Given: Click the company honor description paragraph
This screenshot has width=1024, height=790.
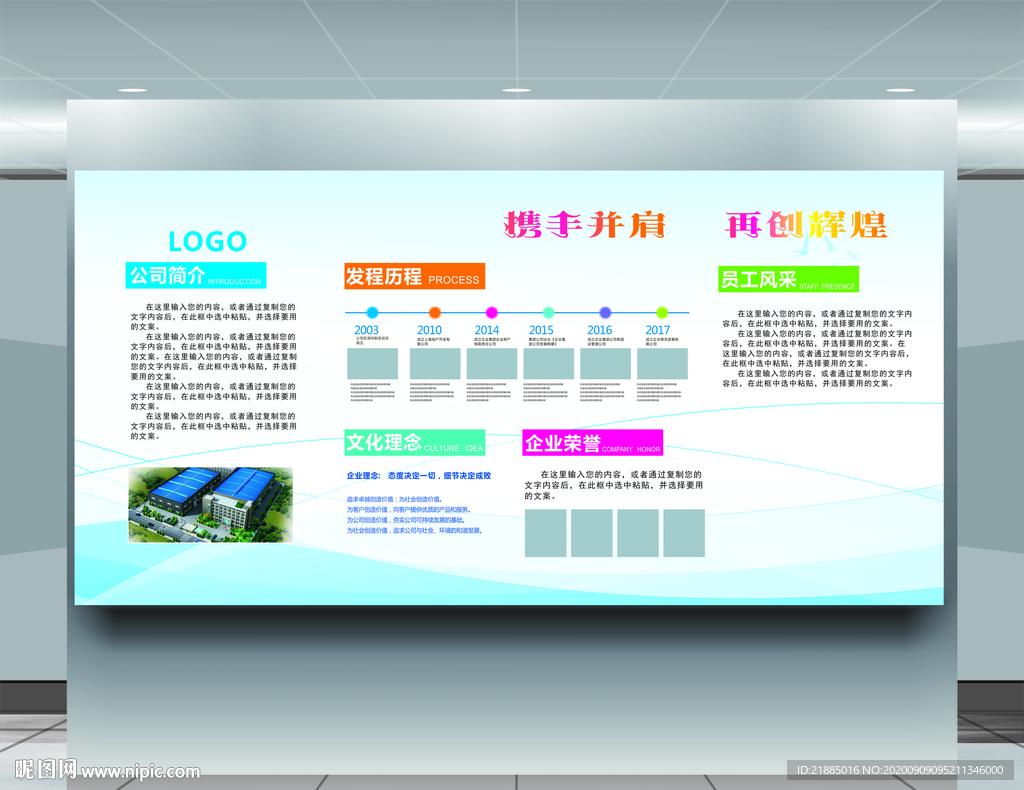Looking at the screenshot, I should [x=614, y=485].
